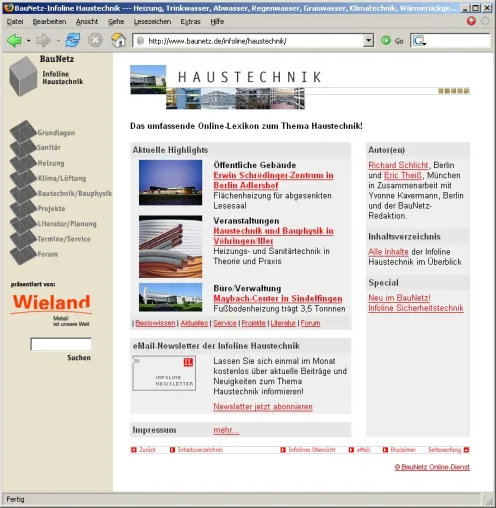Expand the URL address bar dropdown

coord(368,41)
